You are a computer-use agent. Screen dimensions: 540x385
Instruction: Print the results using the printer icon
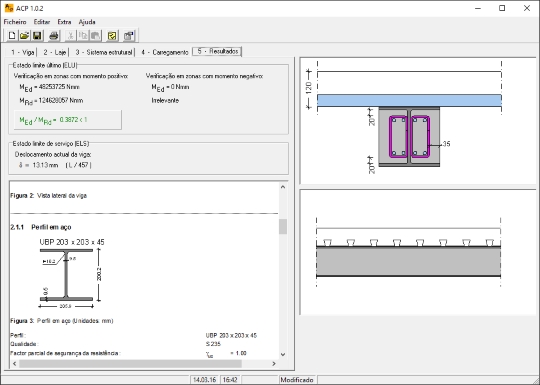tap(54, 35)
